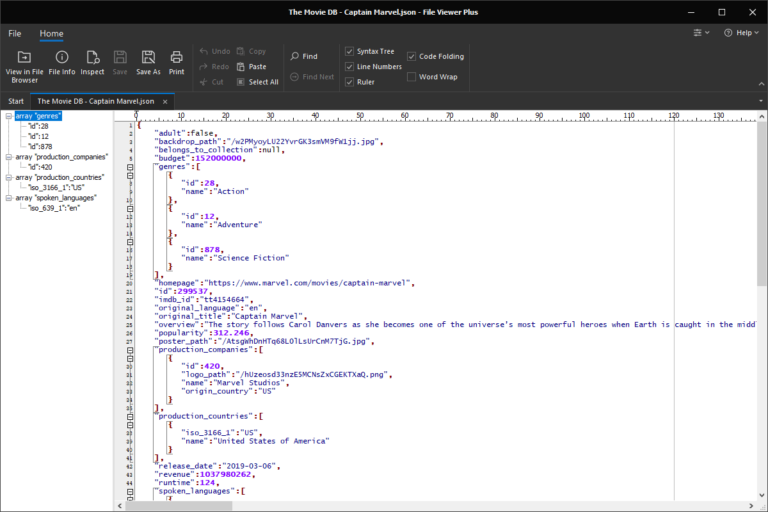Click the ruler at mark 50
Image resolution: width=768 pixels, height=512 pixels.
pos(360,117)
